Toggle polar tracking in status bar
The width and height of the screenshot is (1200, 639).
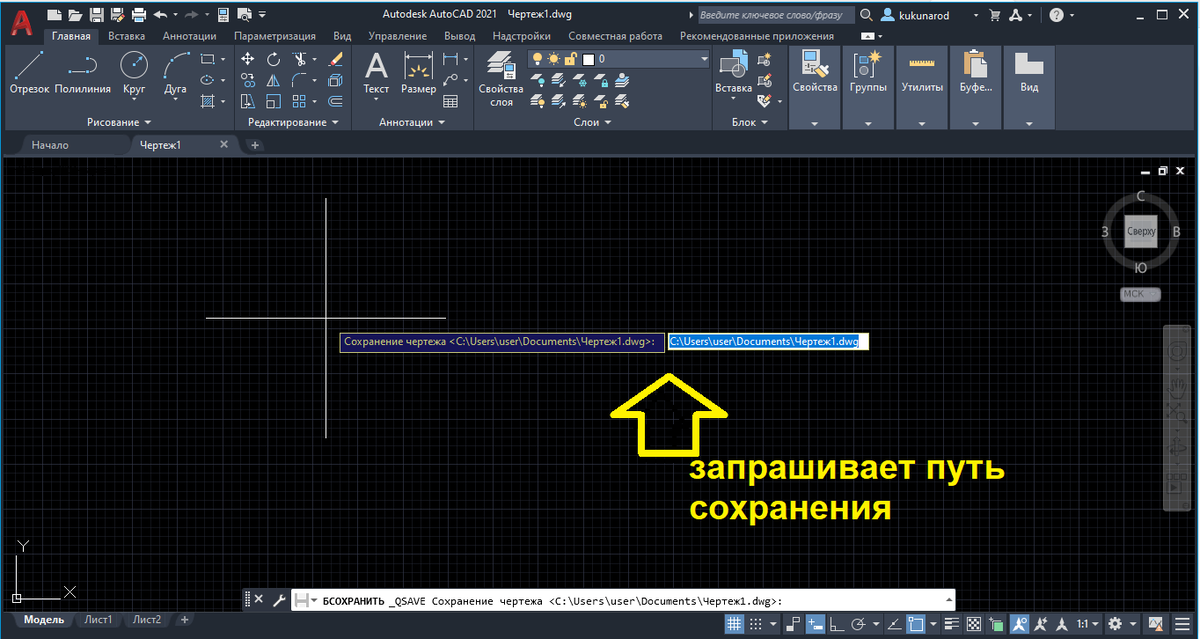click(858, 623)
